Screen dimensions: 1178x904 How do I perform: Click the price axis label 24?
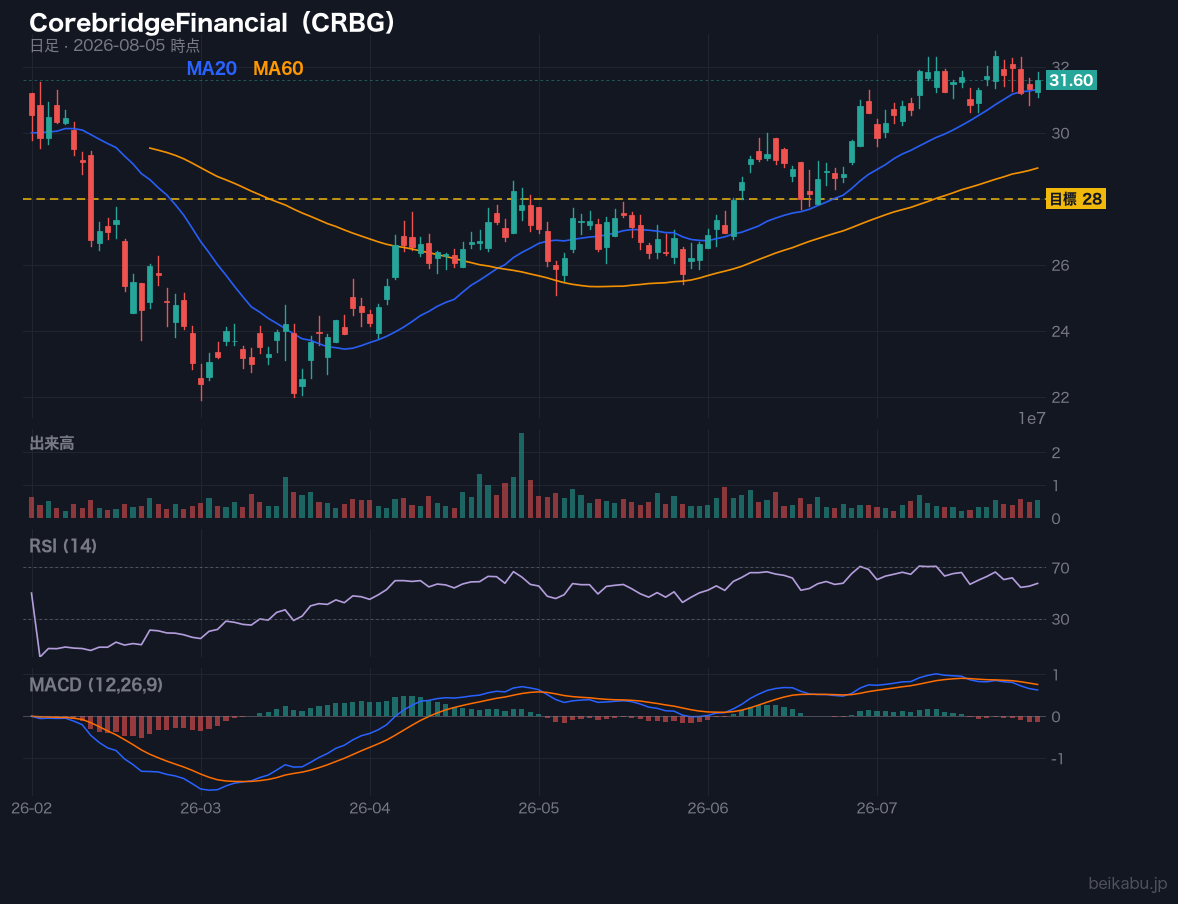[x=1060, y=331]
